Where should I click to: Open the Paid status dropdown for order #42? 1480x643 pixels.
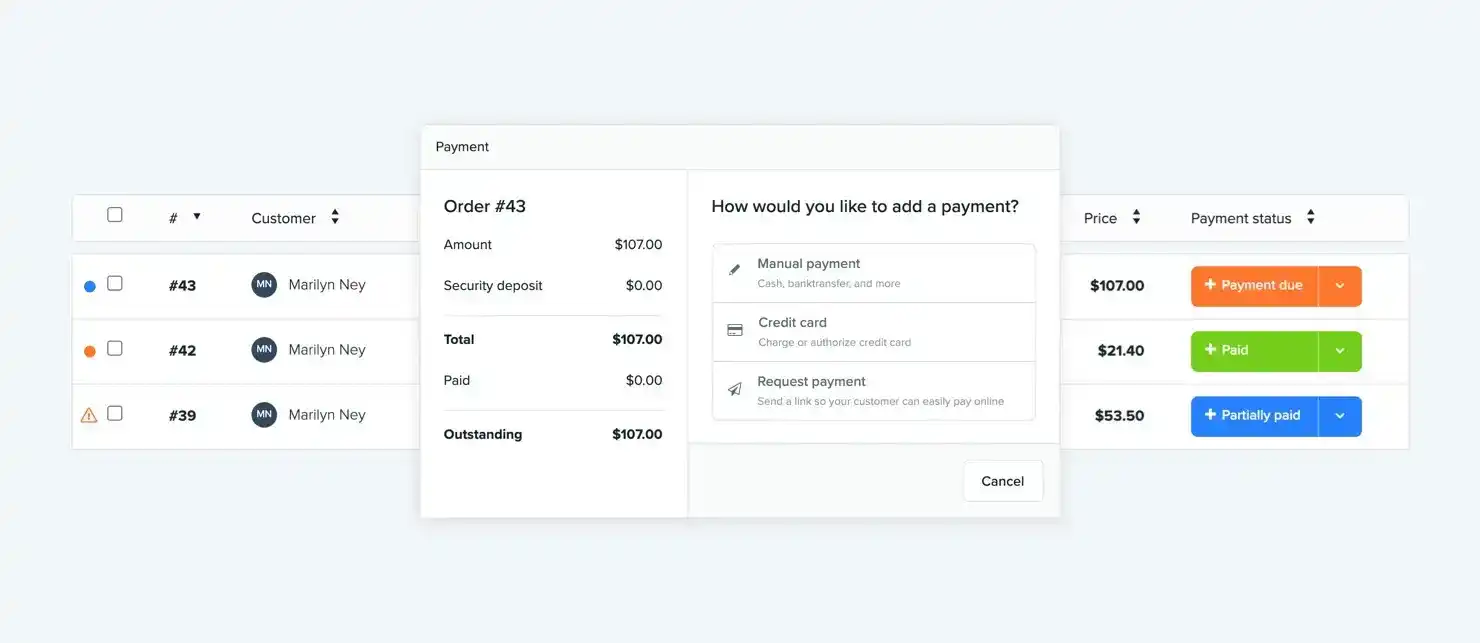click(x=1340, y=351)
